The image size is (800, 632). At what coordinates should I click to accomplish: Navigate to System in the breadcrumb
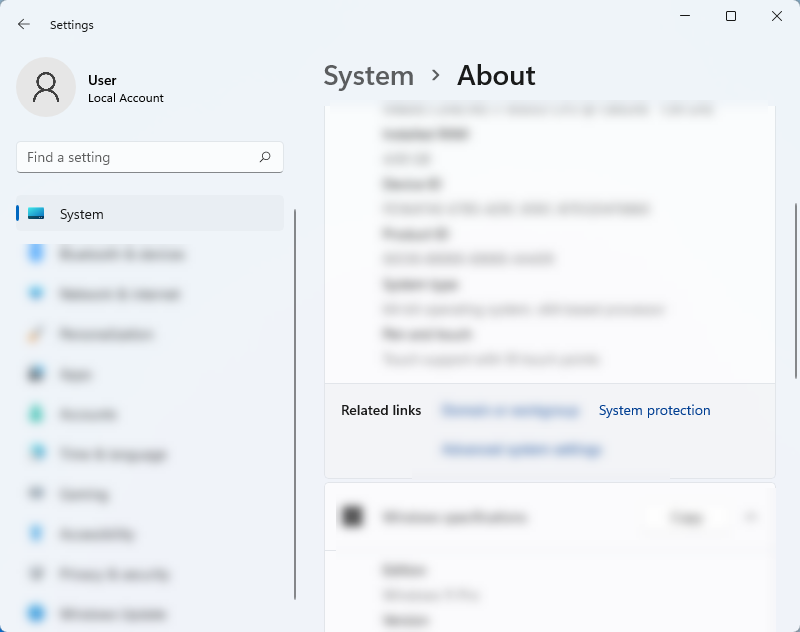pos(368,76)
